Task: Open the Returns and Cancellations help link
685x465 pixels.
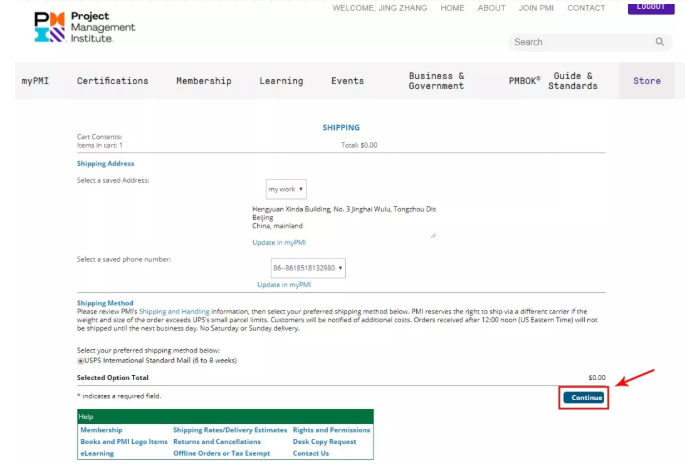Action: click(x=216, y=441)
